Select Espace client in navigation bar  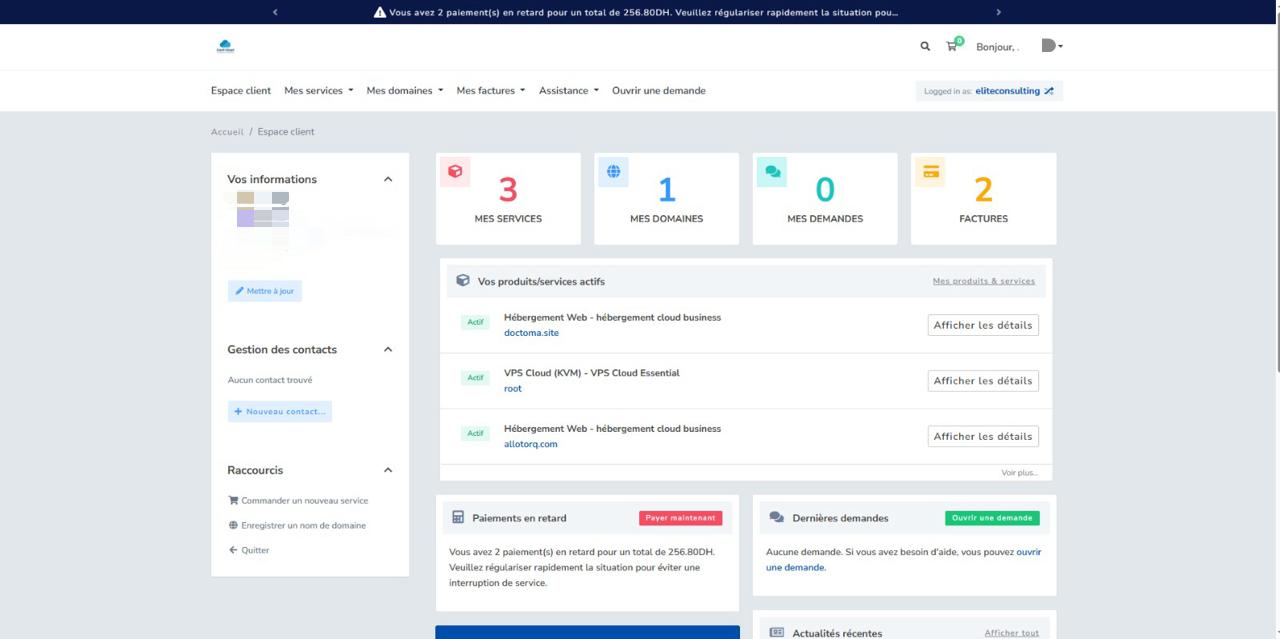pos(240,91)
